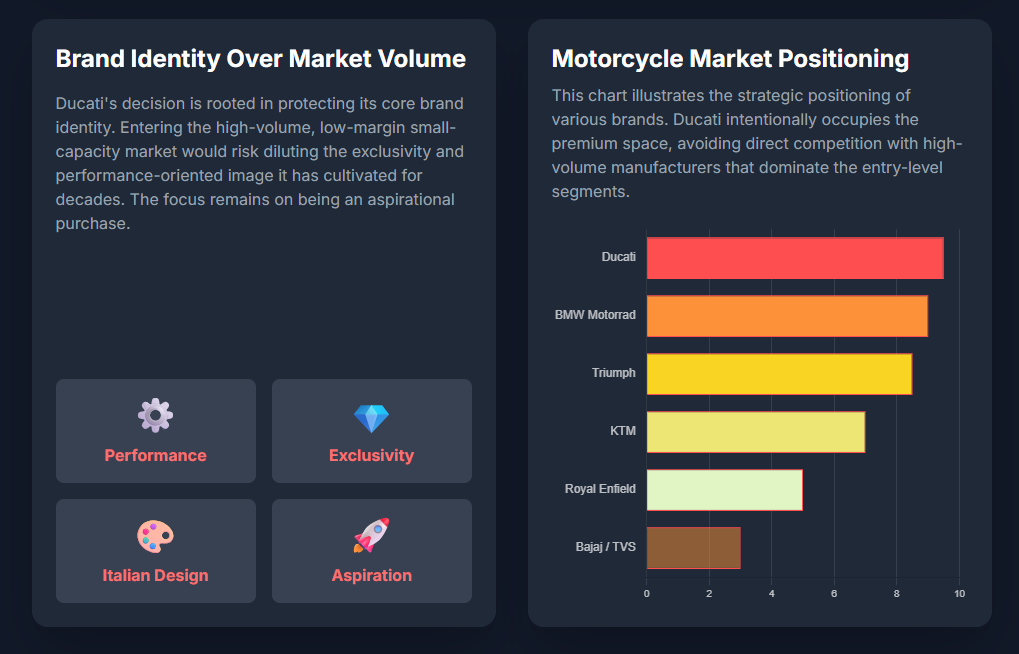Click the Motorcycle Market Positioning heading

pos(730,59)
